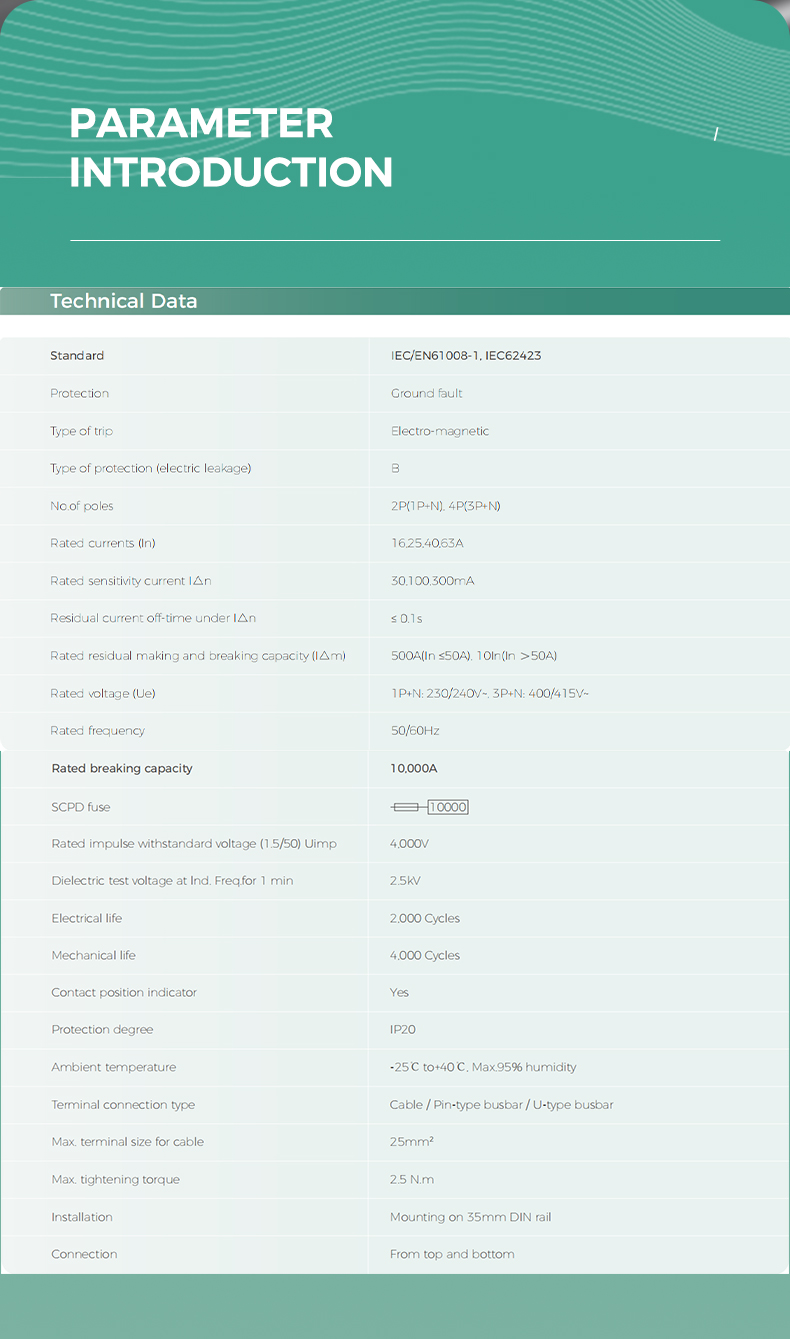
Task: Click the IEC/EN61008-1, IEC62423 value
Action: point(466,356)
